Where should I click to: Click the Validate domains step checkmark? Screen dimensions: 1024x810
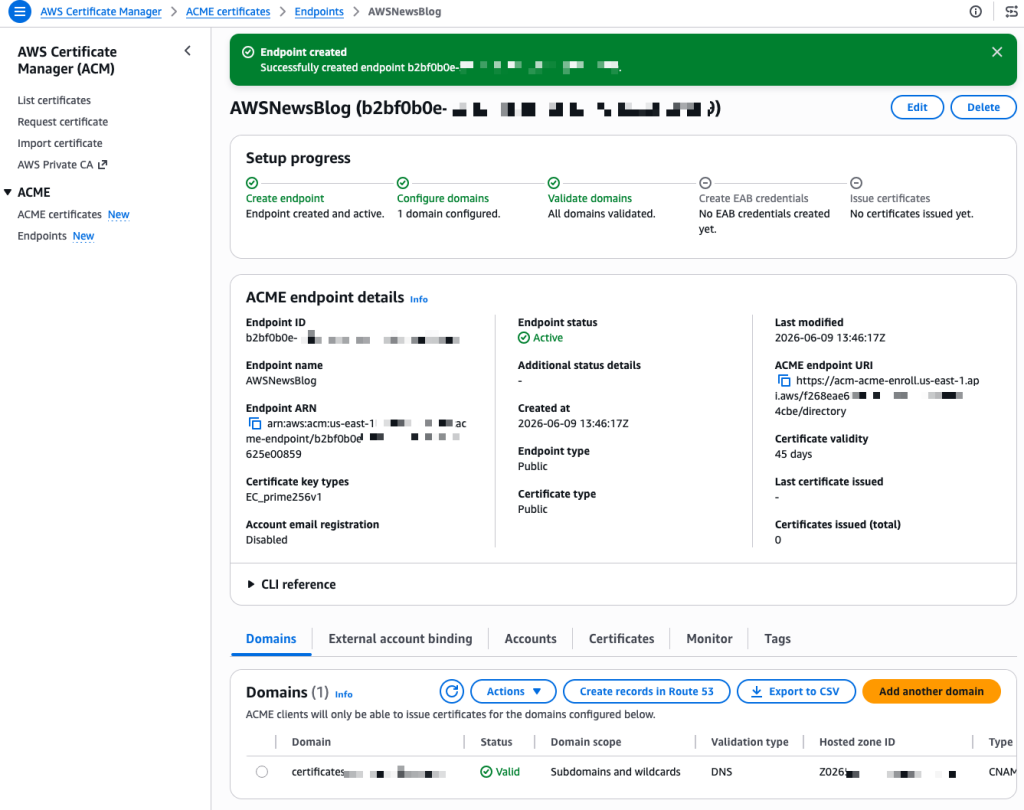554,183
